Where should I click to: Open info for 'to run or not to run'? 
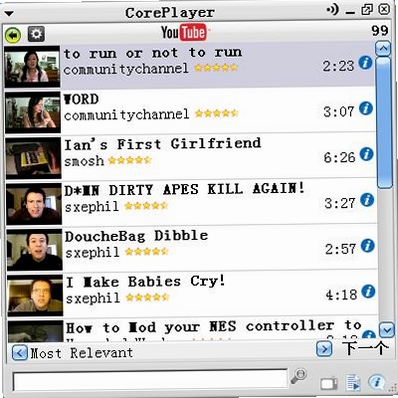point(365,62)
